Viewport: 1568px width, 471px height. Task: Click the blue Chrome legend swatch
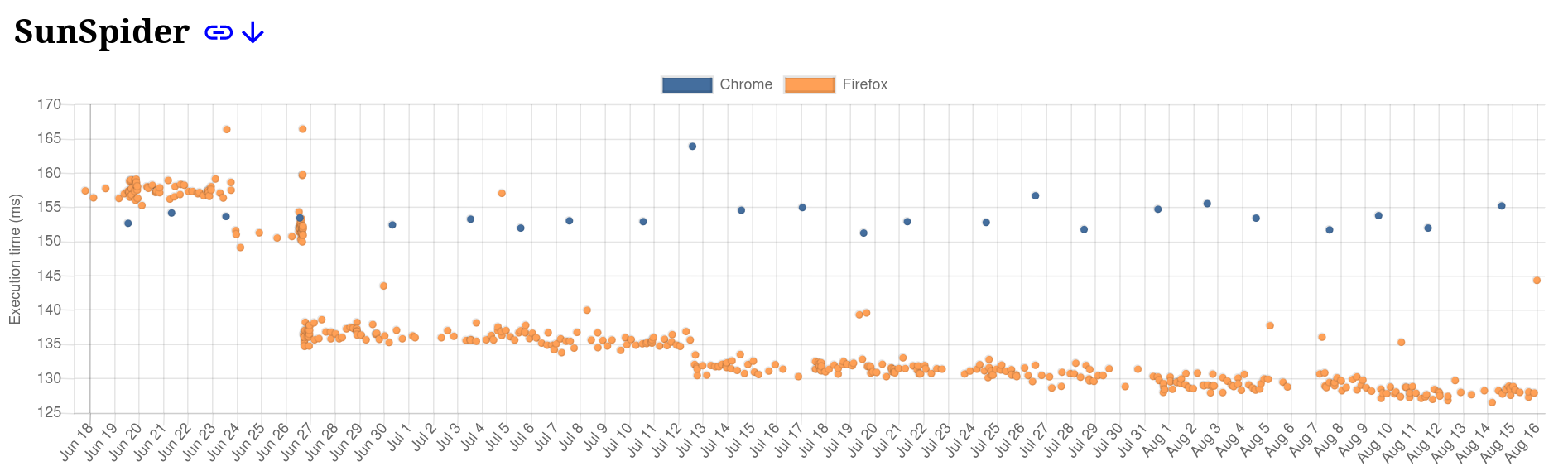point(686,84)
